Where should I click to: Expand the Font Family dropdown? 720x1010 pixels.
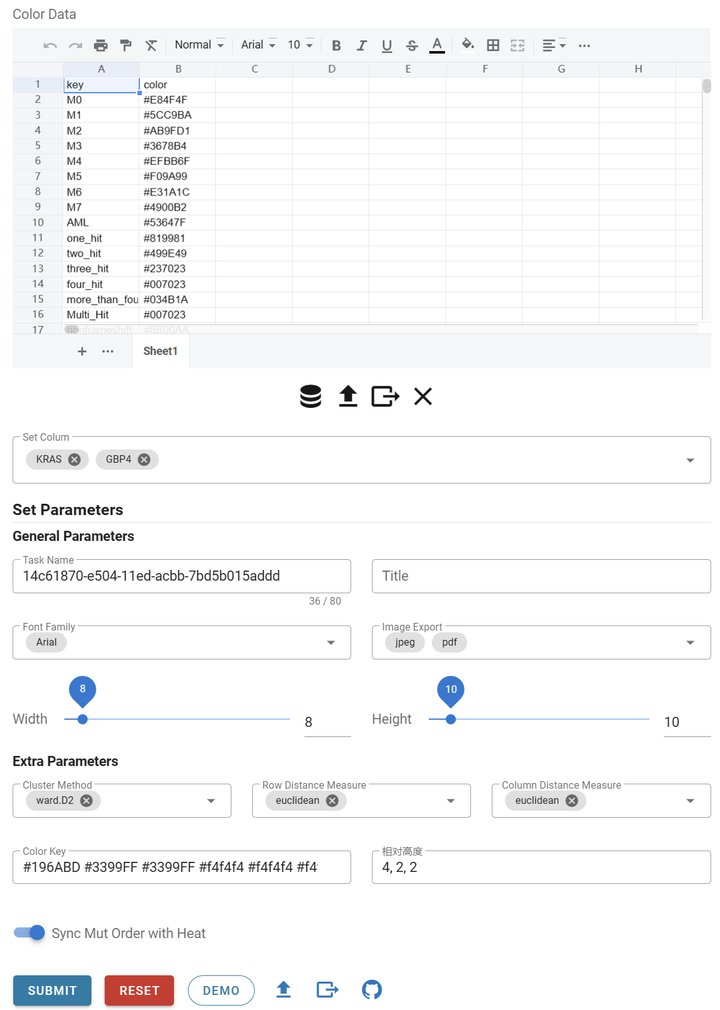point(331,642)
